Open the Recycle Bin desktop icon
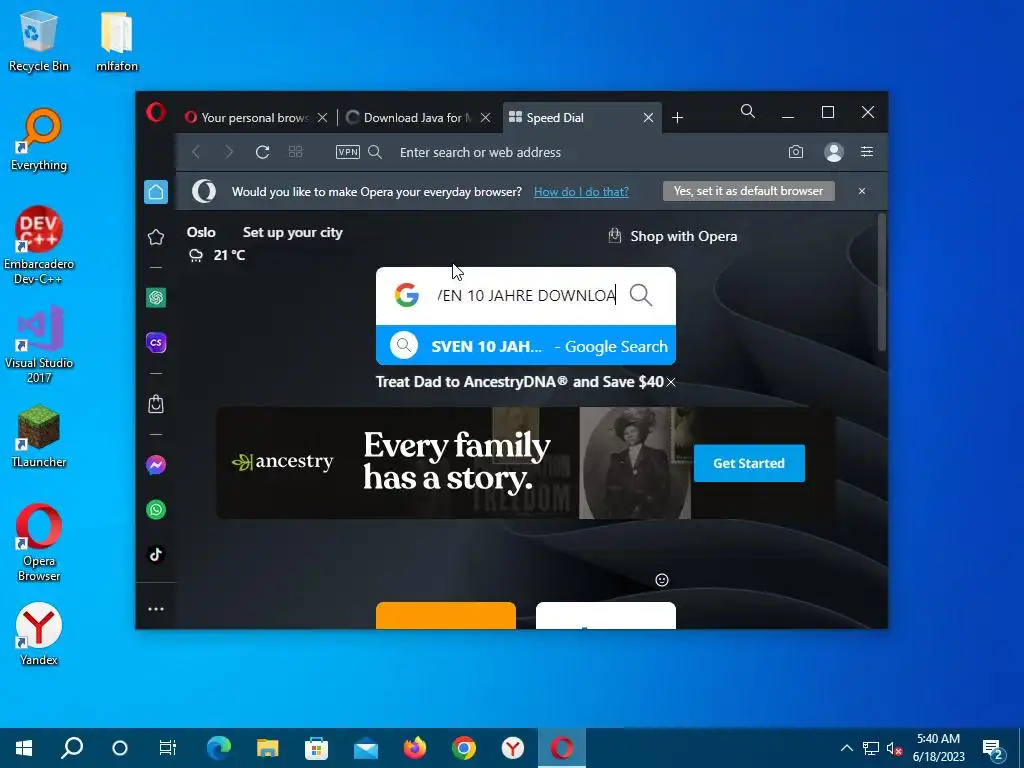 point(39,41)
